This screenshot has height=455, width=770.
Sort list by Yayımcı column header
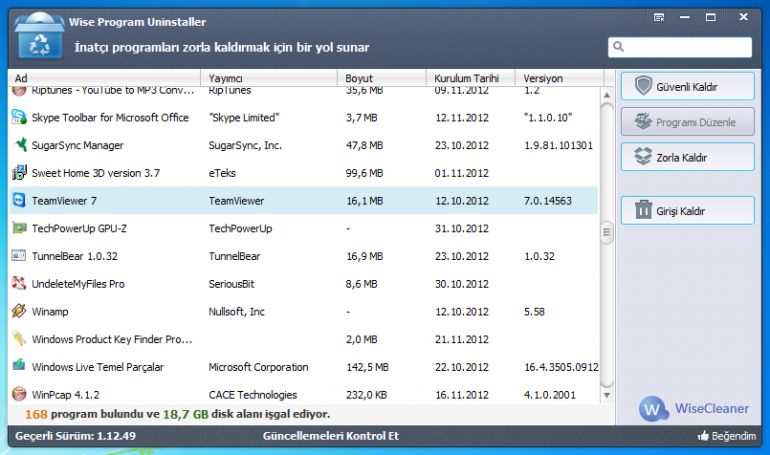pos(269,78)
